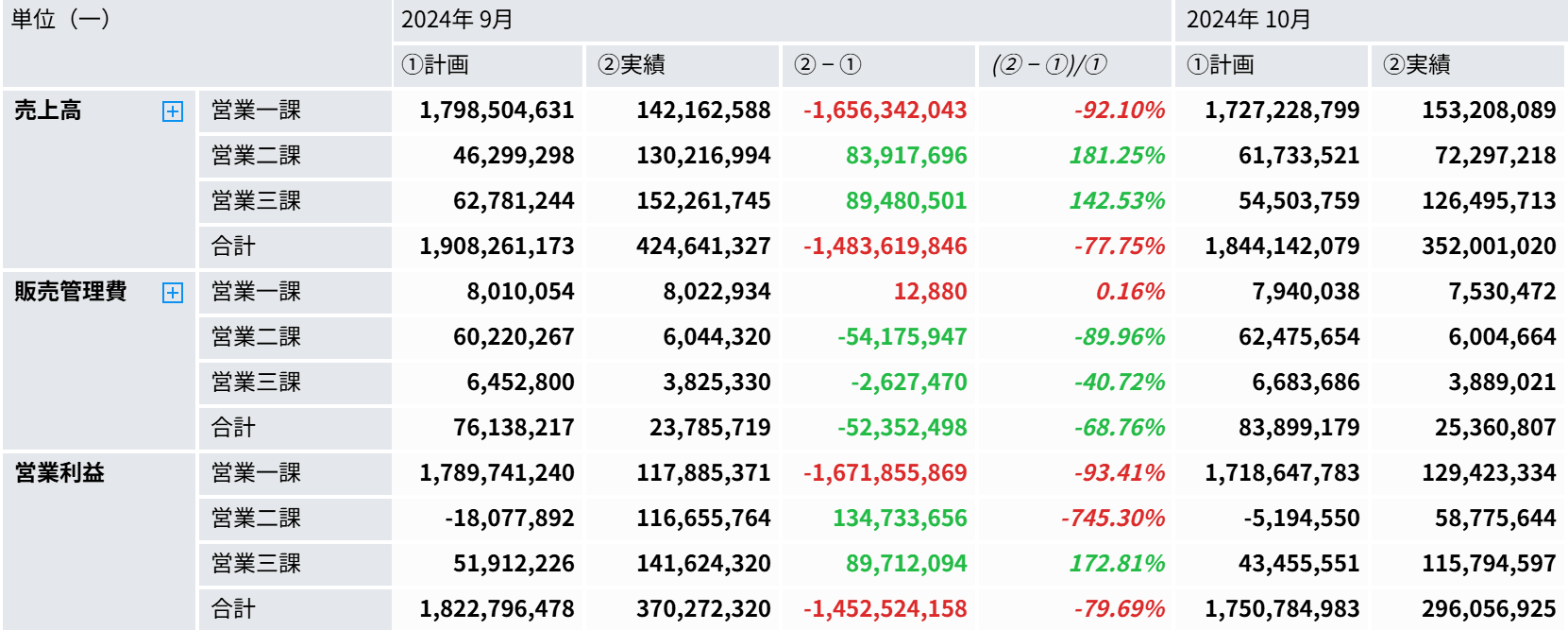Click the 販売管理費 row label
The width and height of the screenshot is (1568, 630).
71,292
